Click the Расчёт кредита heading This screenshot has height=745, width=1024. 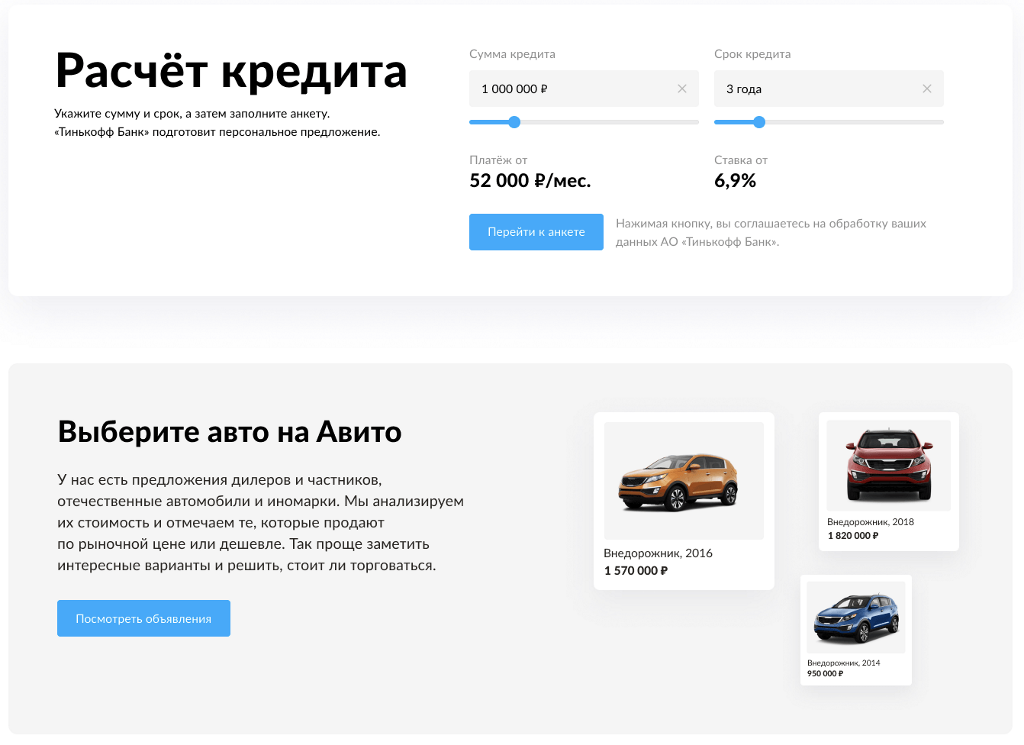coord(231,71)
